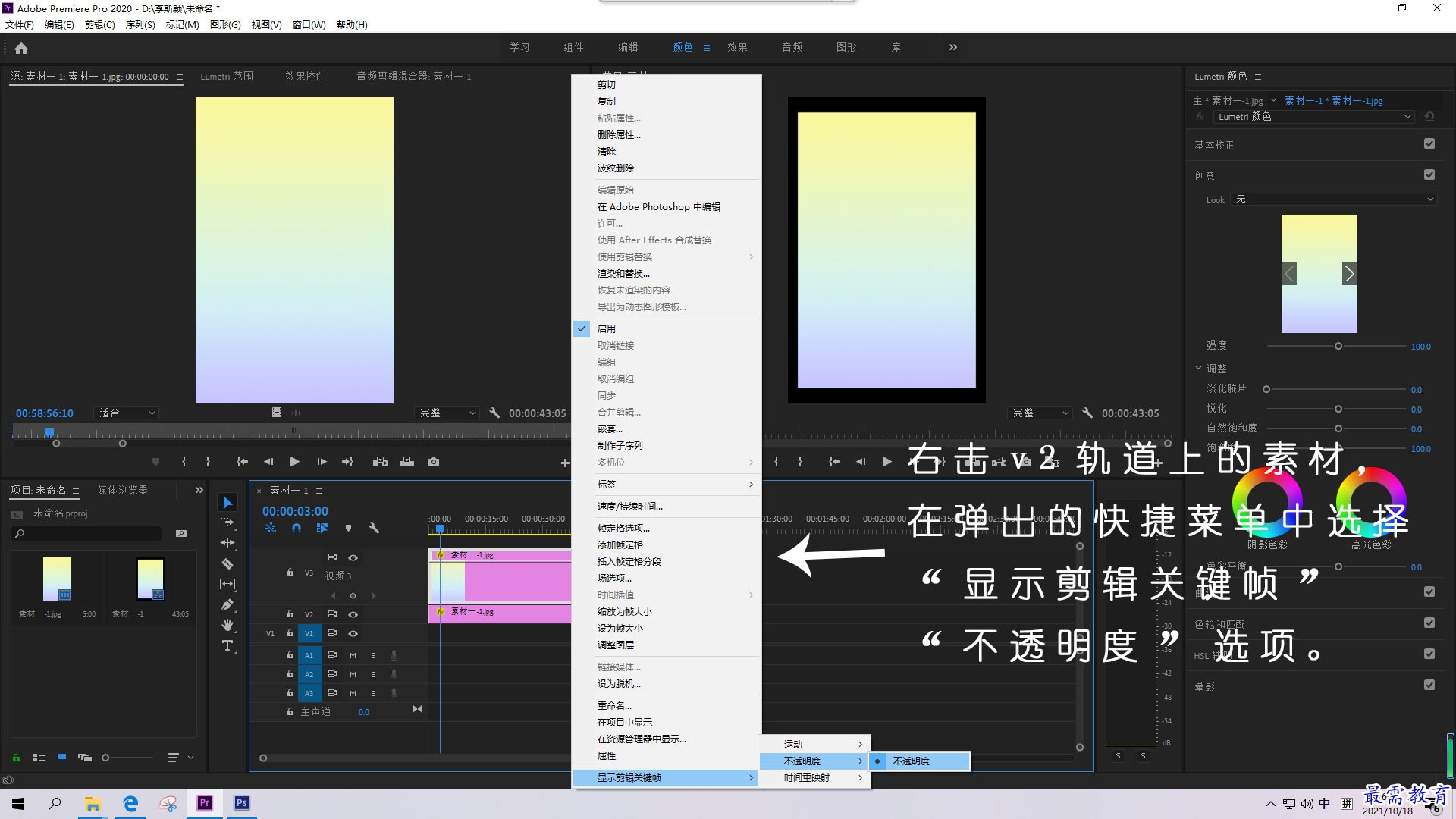This screenshot has height=819, width=1456.
Task: Open the Lumetri 颜色 effect dropdown
Action: coord(1313,117)
